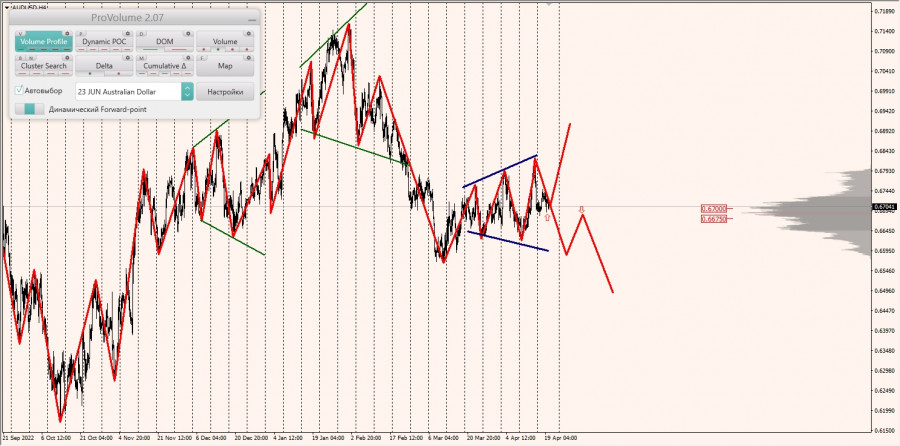The image size is (900, 446).
Task: Enable the Volume indicator
Action: point(225,41)
